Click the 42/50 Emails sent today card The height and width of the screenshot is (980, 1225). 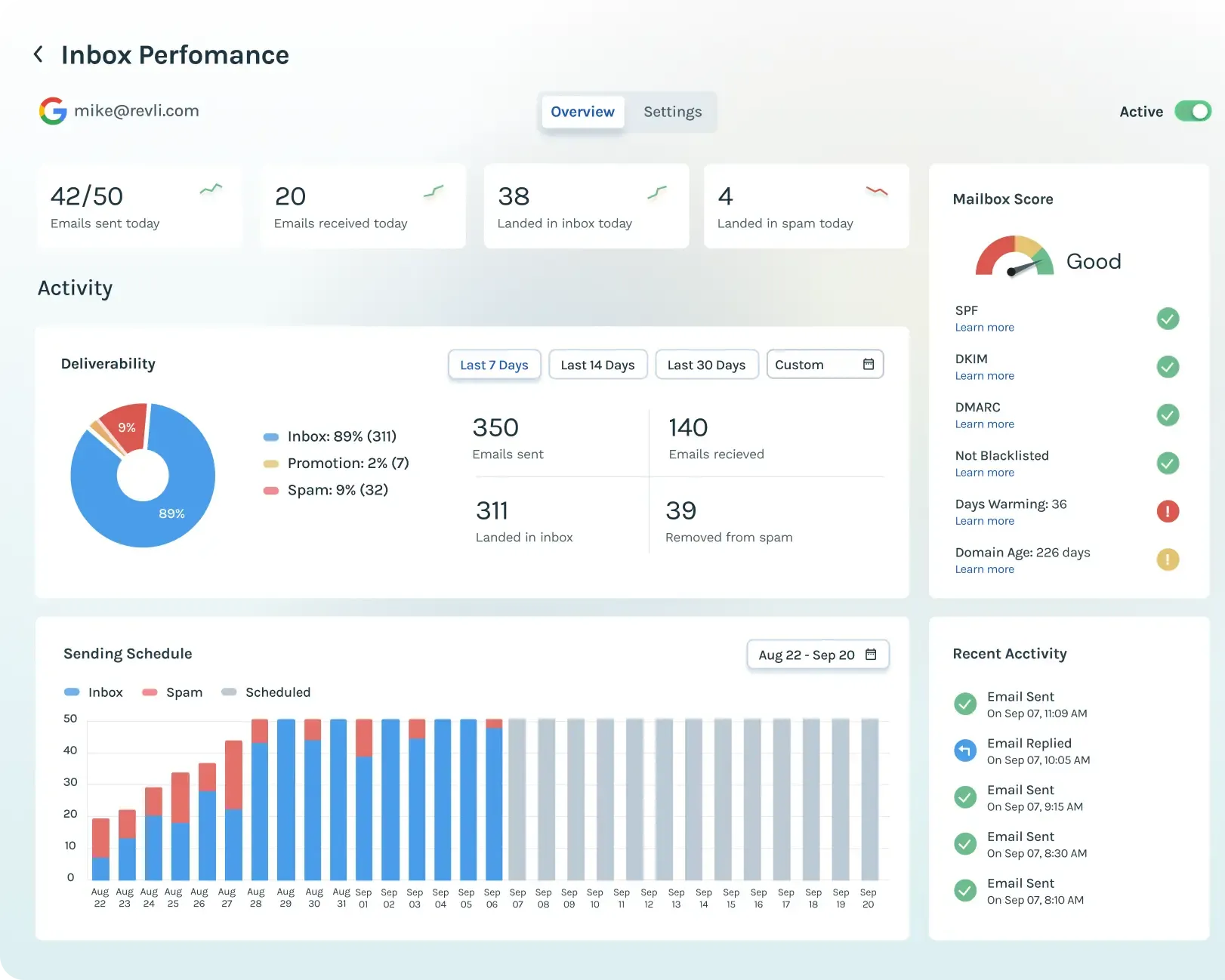(x=140, y=206)
